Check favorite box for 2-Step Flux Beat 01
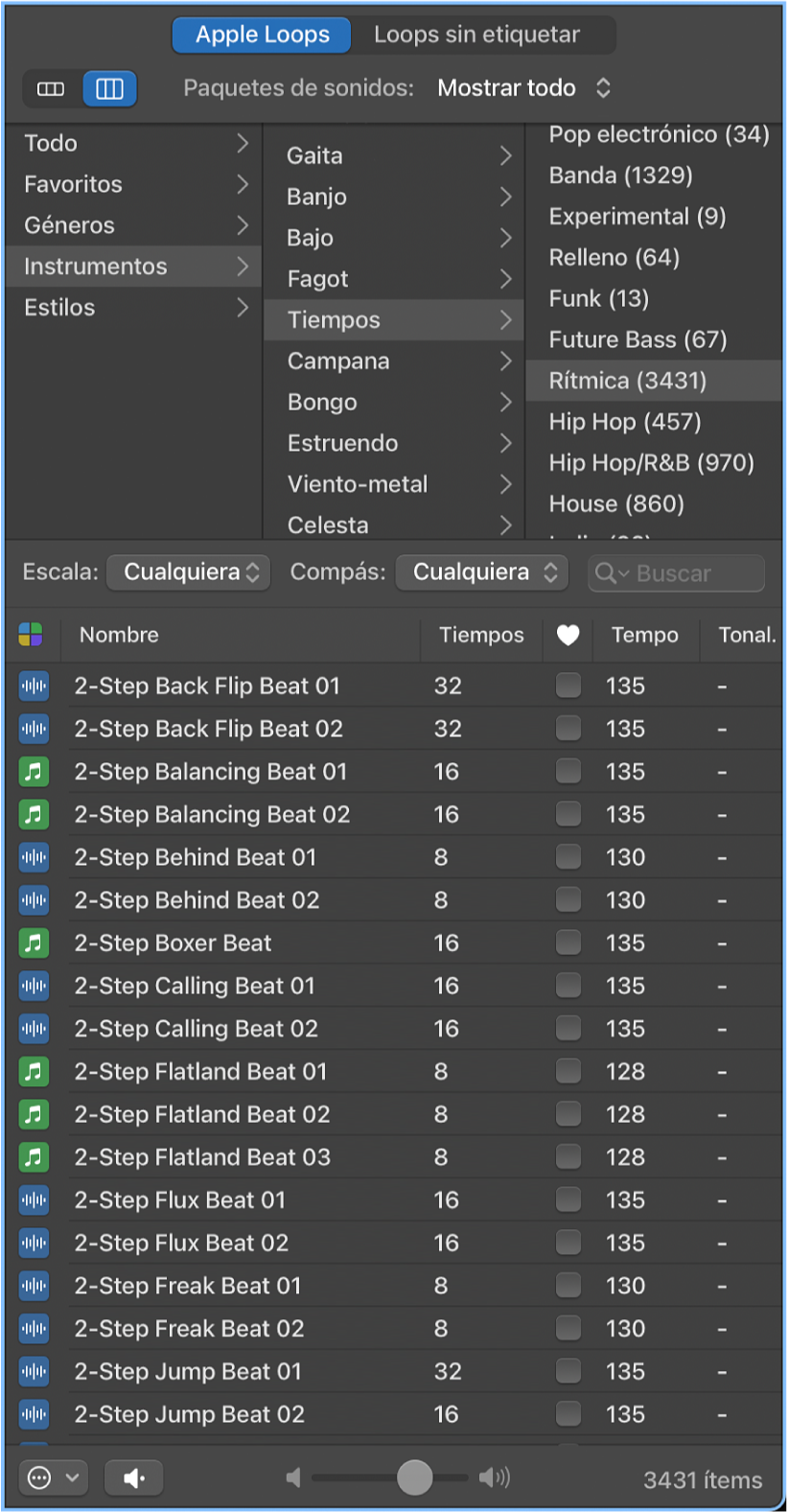This screenshot has width=788, height=1512. [x=568, y=1199]
